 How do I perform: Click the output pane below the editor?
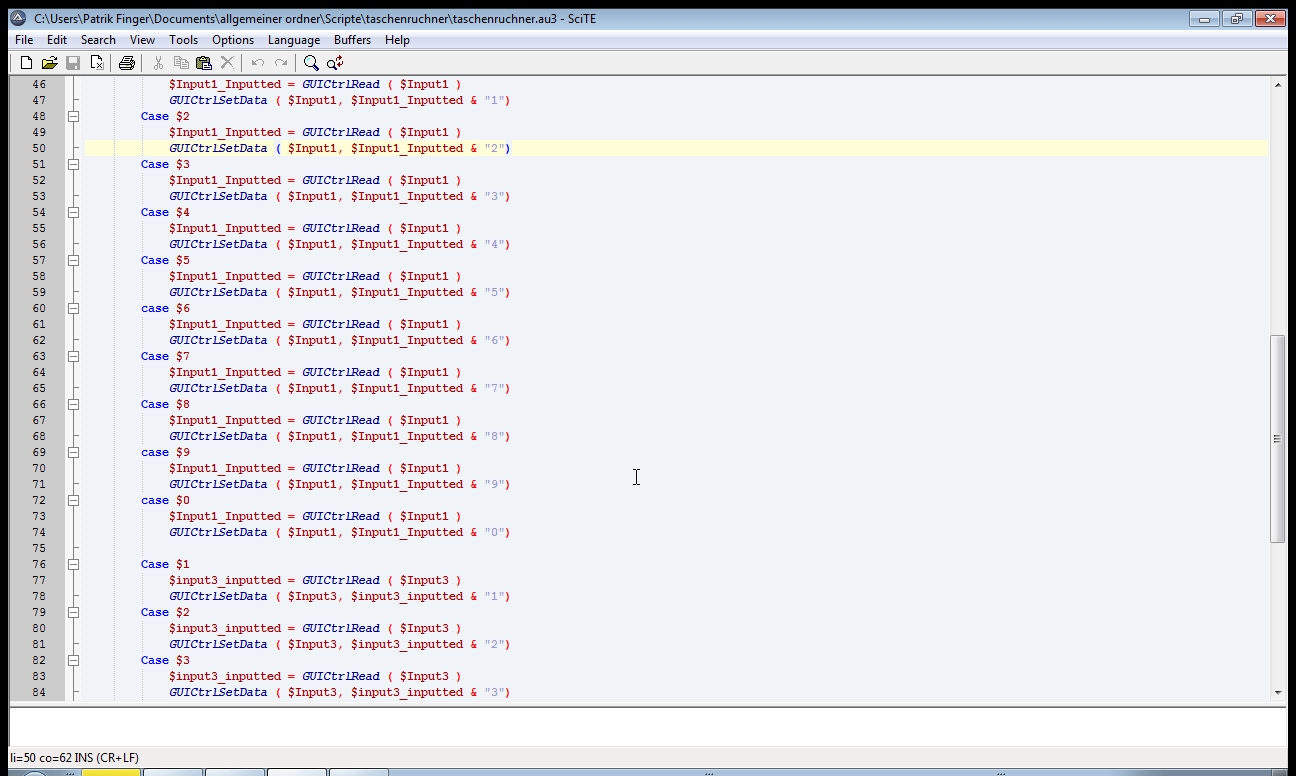tap(640, 726)
